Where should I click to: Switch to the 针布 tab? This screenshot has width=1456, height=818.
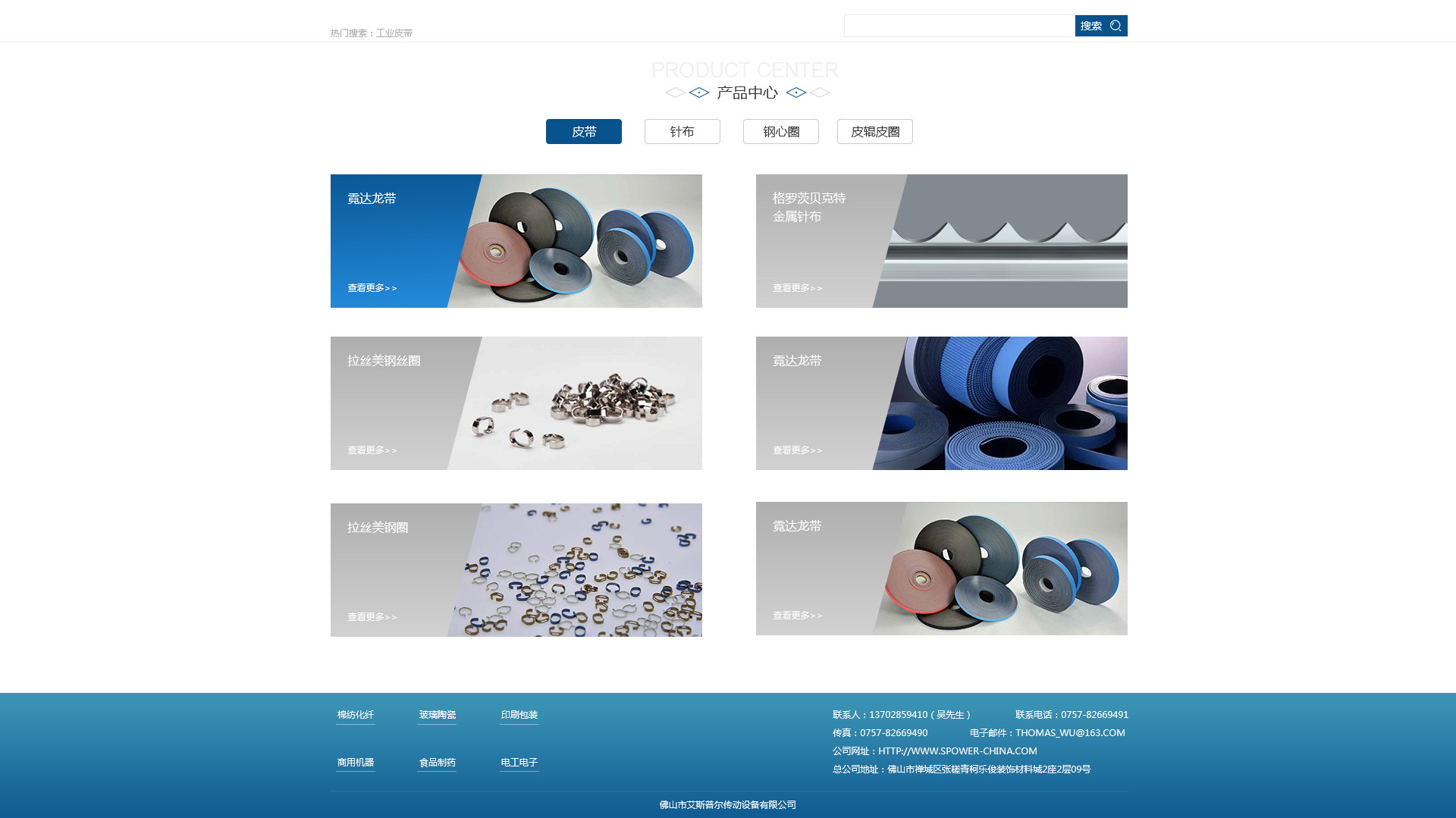pyautogui.click(x=682, y=132)
